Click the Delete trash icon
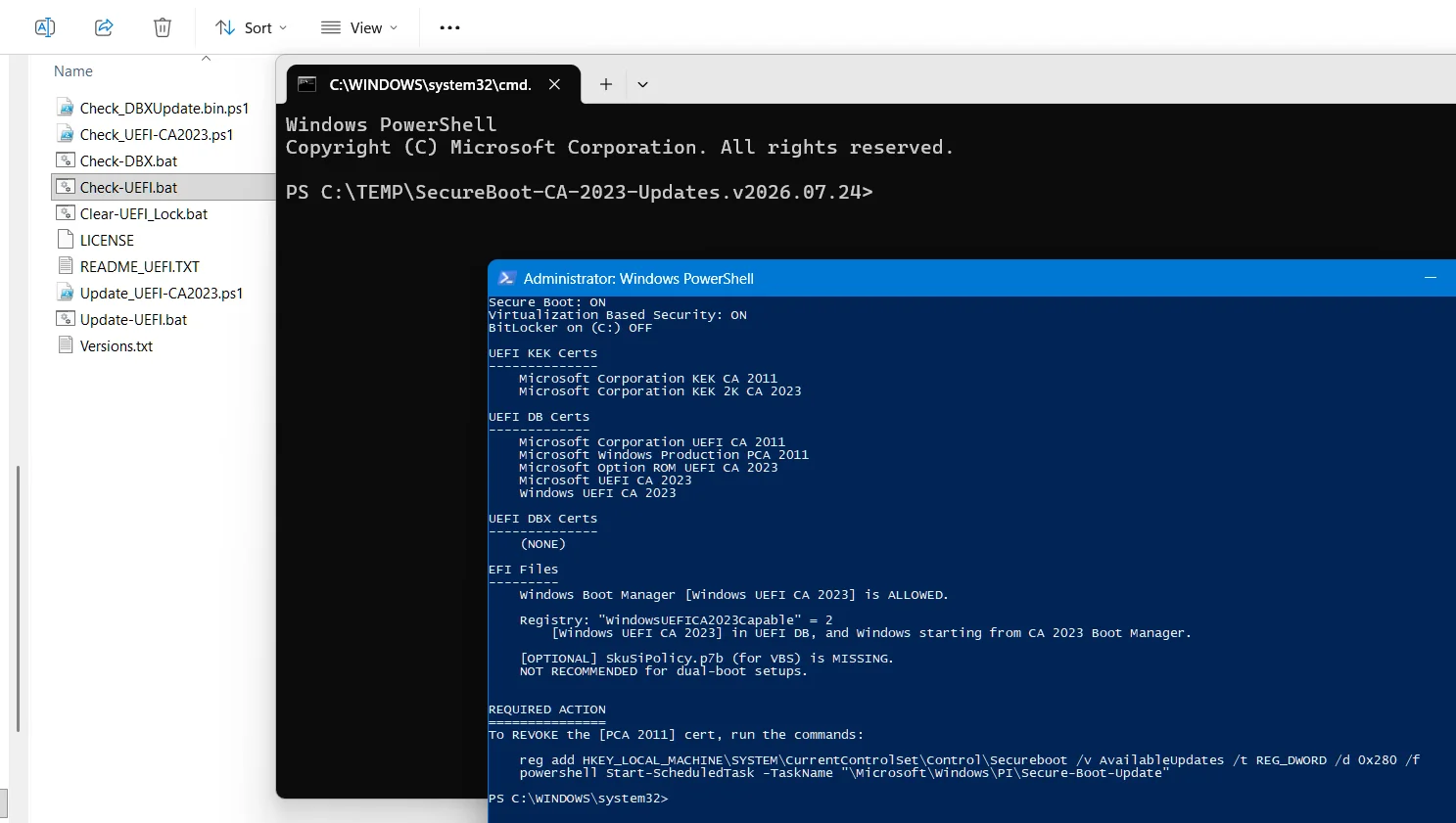The image size is (1456, 823). point(163,27)
